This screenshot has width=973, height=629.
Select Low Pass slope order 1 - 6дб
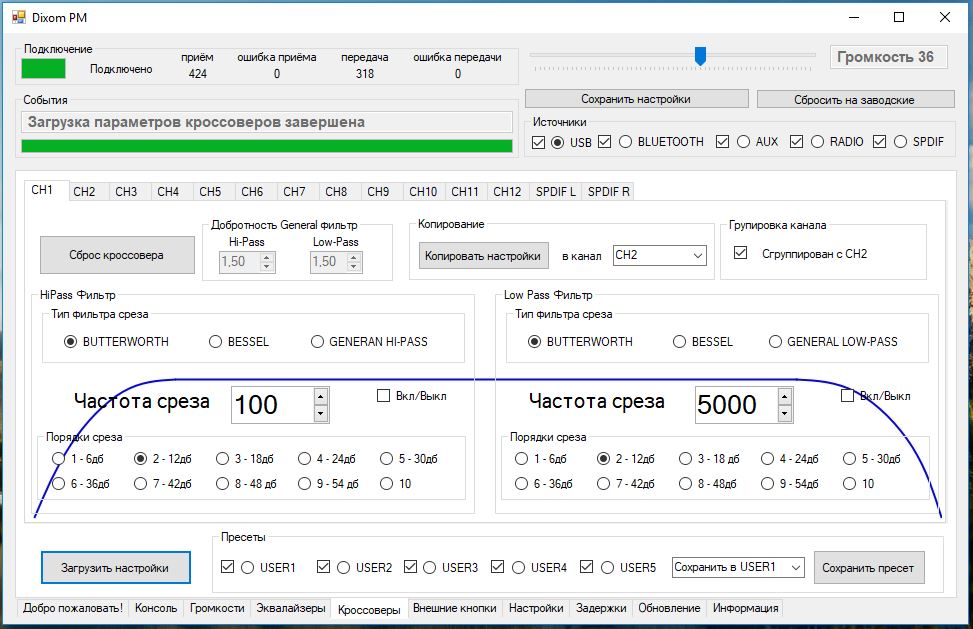[521, 459]
